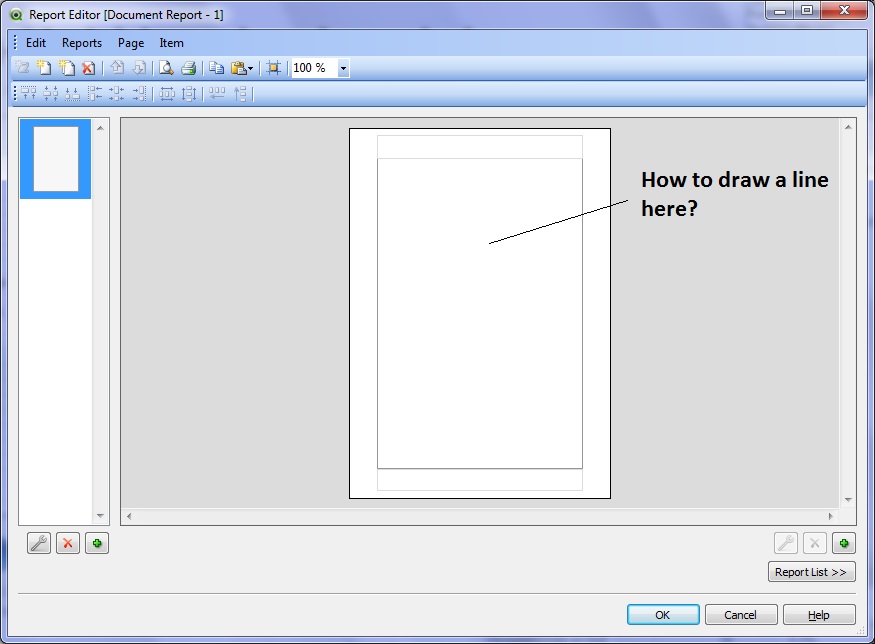Click the Multi Paper Page add icon
875x644 pixels.
[x=66, y=68]
